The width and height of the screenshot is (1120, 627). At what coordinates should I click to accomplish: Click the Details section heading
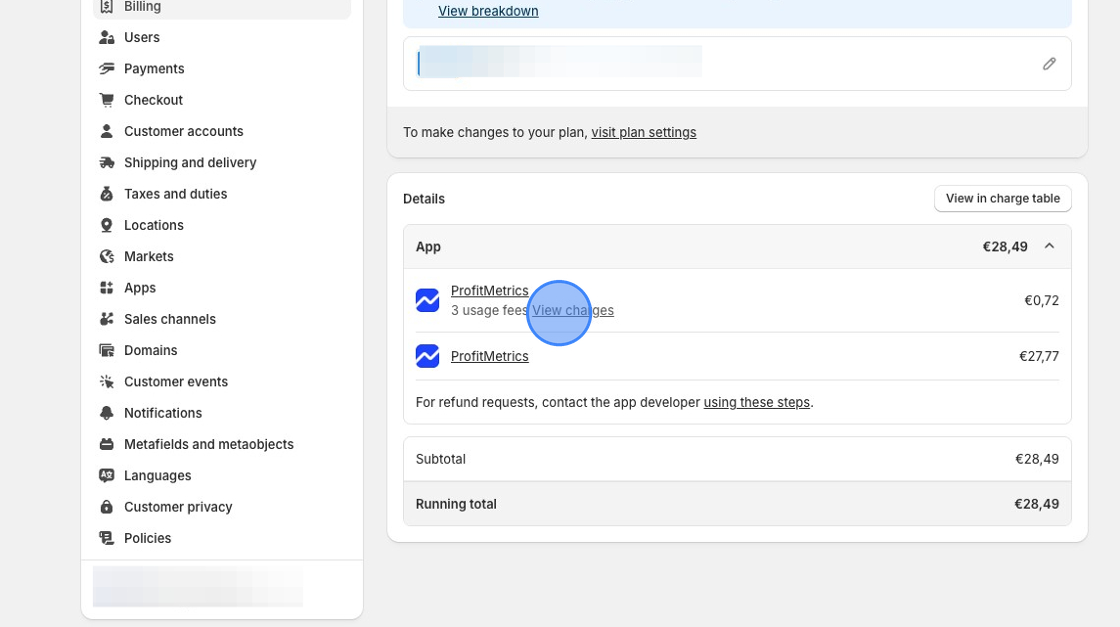424,199
